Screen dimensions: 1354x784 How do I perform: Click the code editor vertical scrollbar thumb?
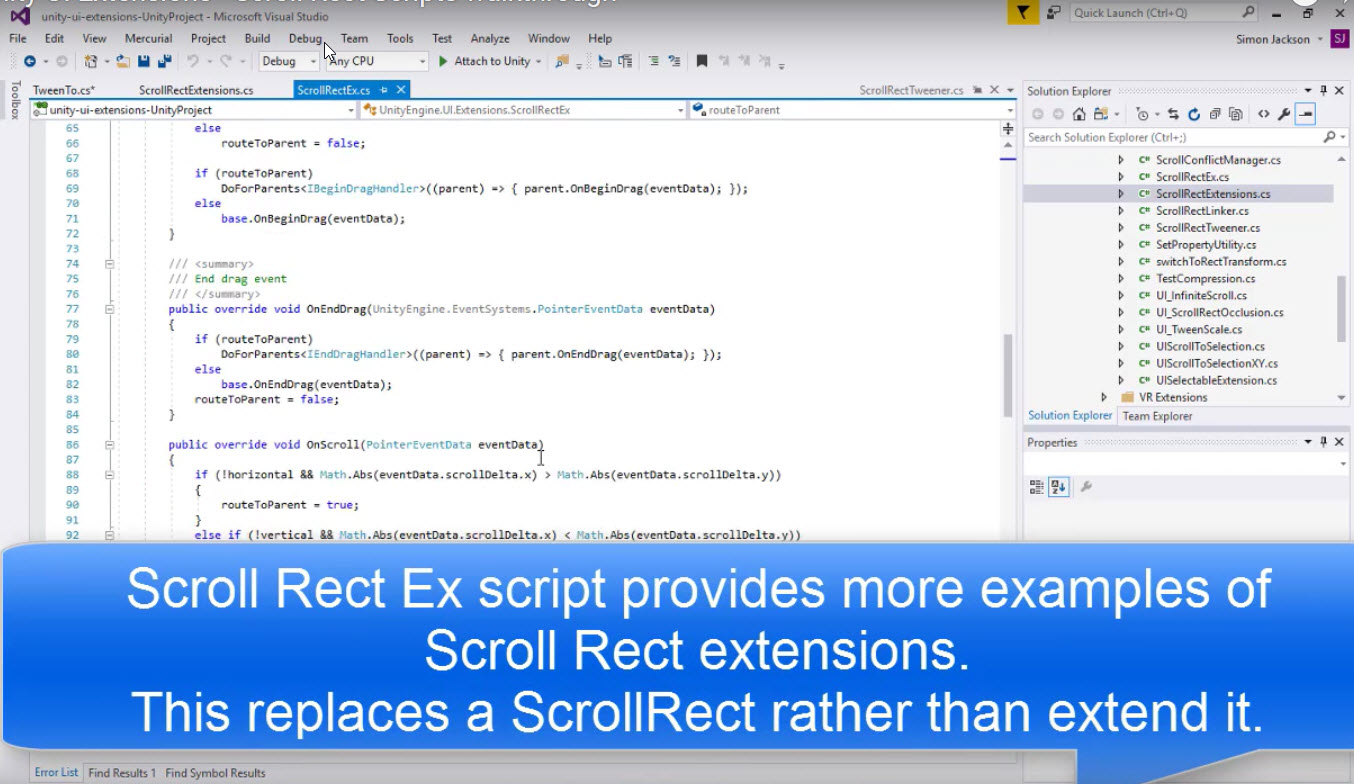coord(1008,373)
